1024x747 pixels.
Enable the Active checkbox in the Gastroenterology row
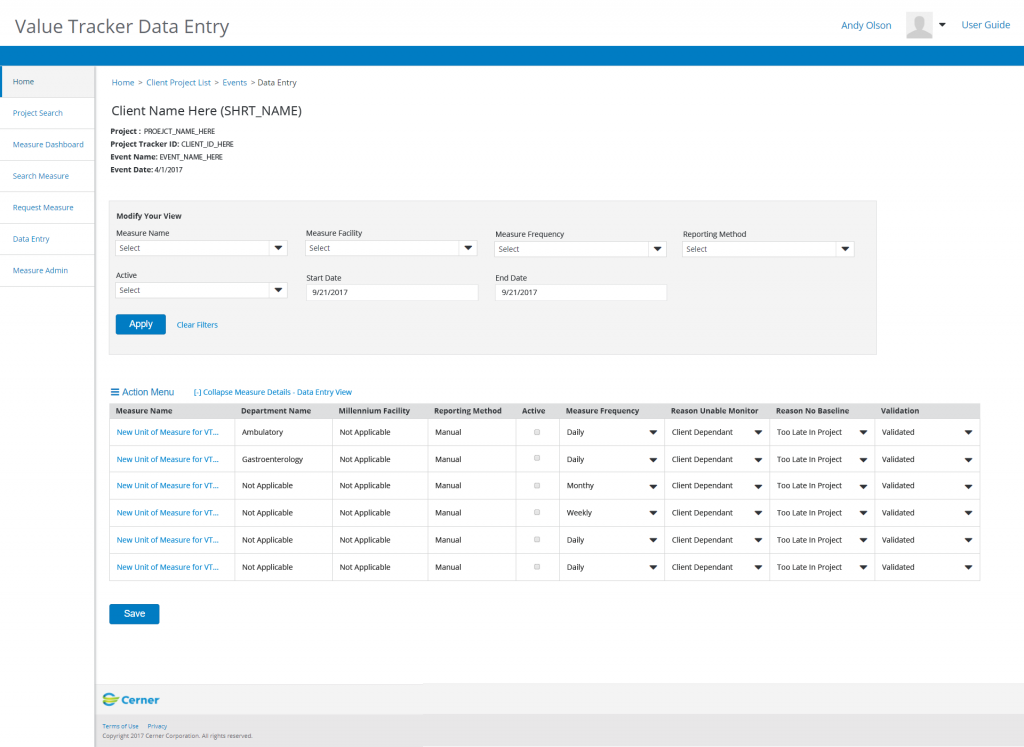tap(536, 458)
